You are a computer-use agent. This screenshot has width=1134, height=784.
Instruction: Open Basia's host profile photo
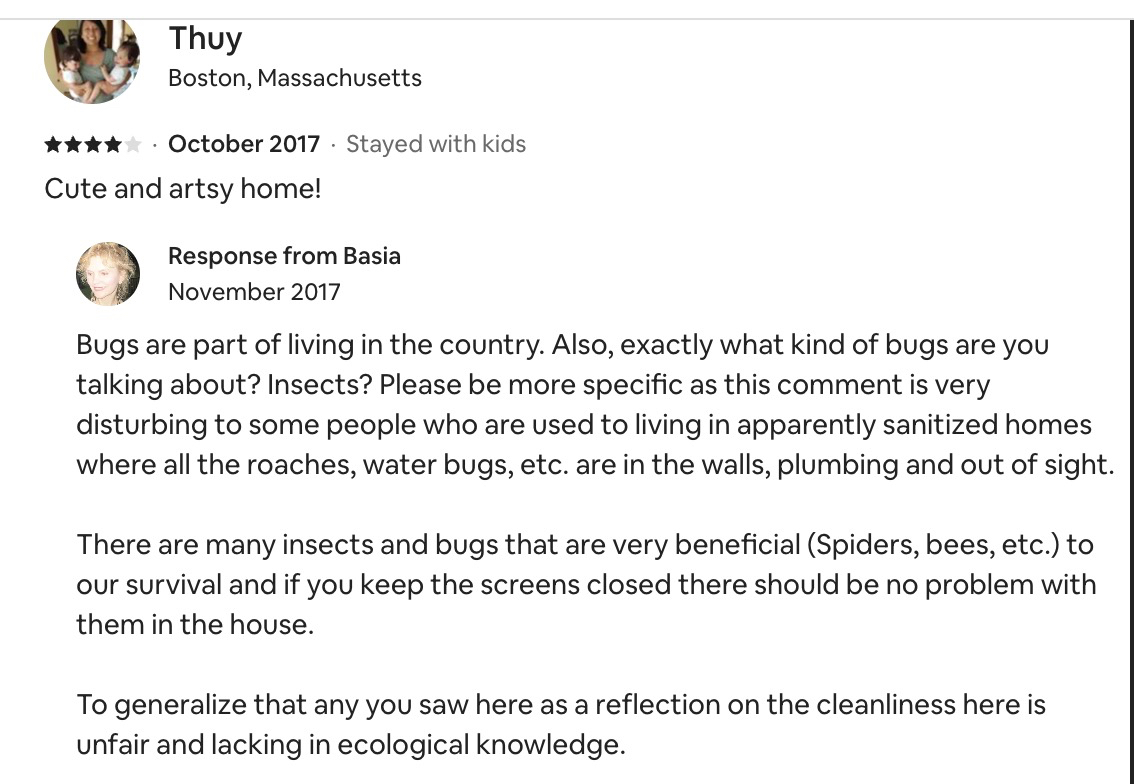coord(107,273)
